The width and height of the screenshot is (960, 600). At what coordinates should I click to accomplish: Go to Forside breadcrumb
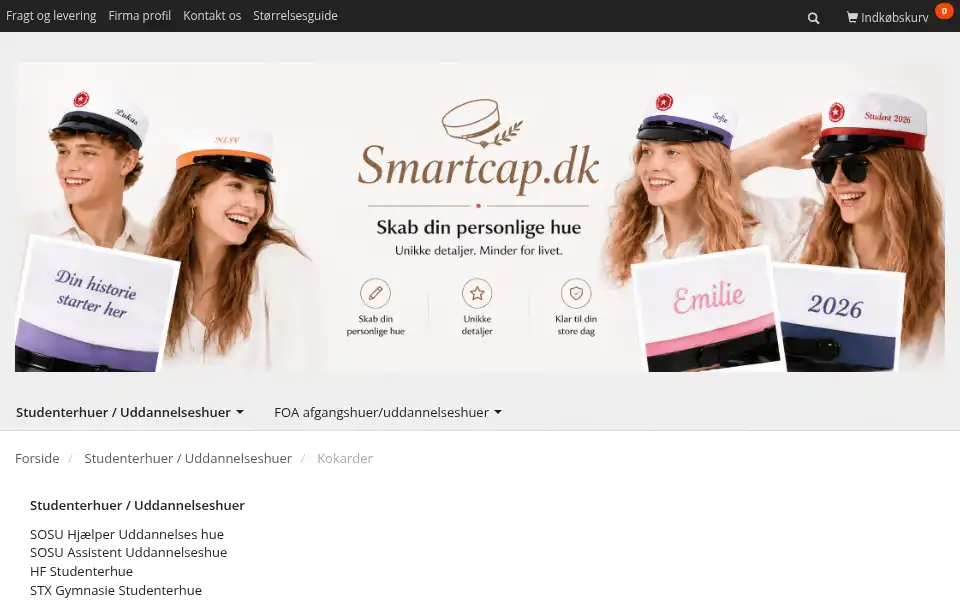click(37, 458)
